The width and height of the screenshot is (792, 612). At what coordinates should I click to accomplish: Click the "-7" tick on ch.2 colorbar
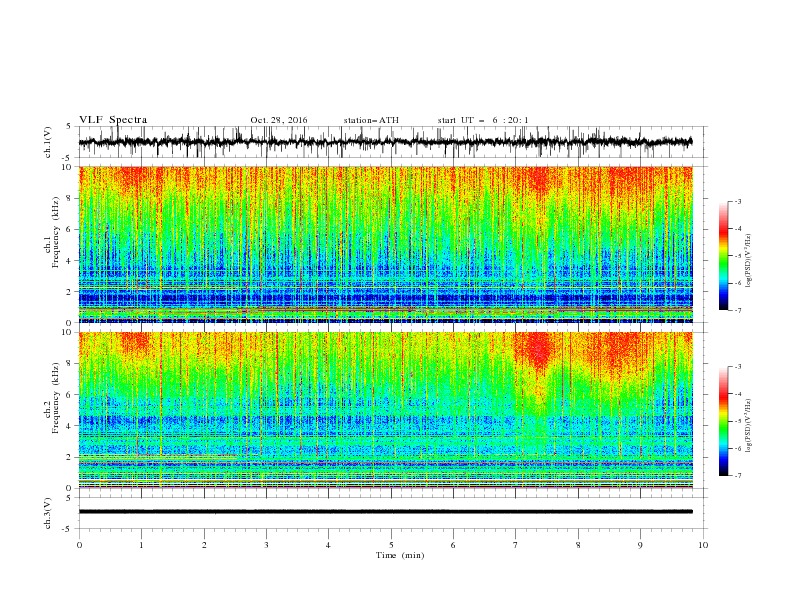[x=738, y=476]
